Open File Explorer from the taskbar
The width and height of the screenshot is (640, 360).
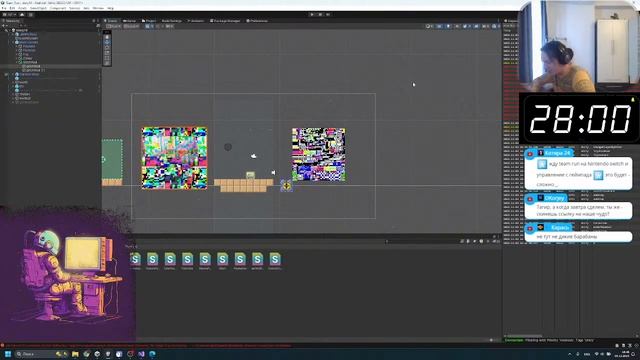tap(75, 354)
